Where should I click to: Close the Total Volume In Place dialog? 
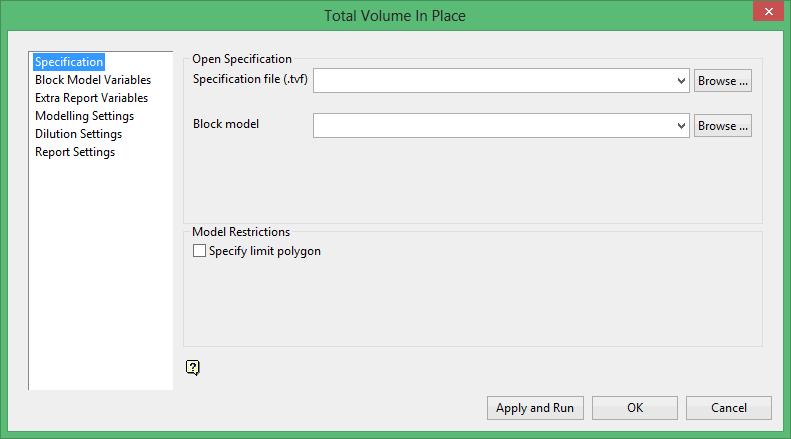coord(767,12)
